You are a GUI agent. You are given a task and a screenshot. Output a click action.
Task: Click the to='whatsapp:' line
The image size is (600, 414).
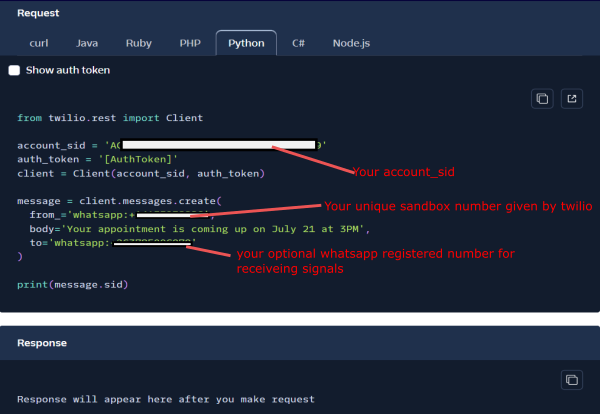pos(113,243)
